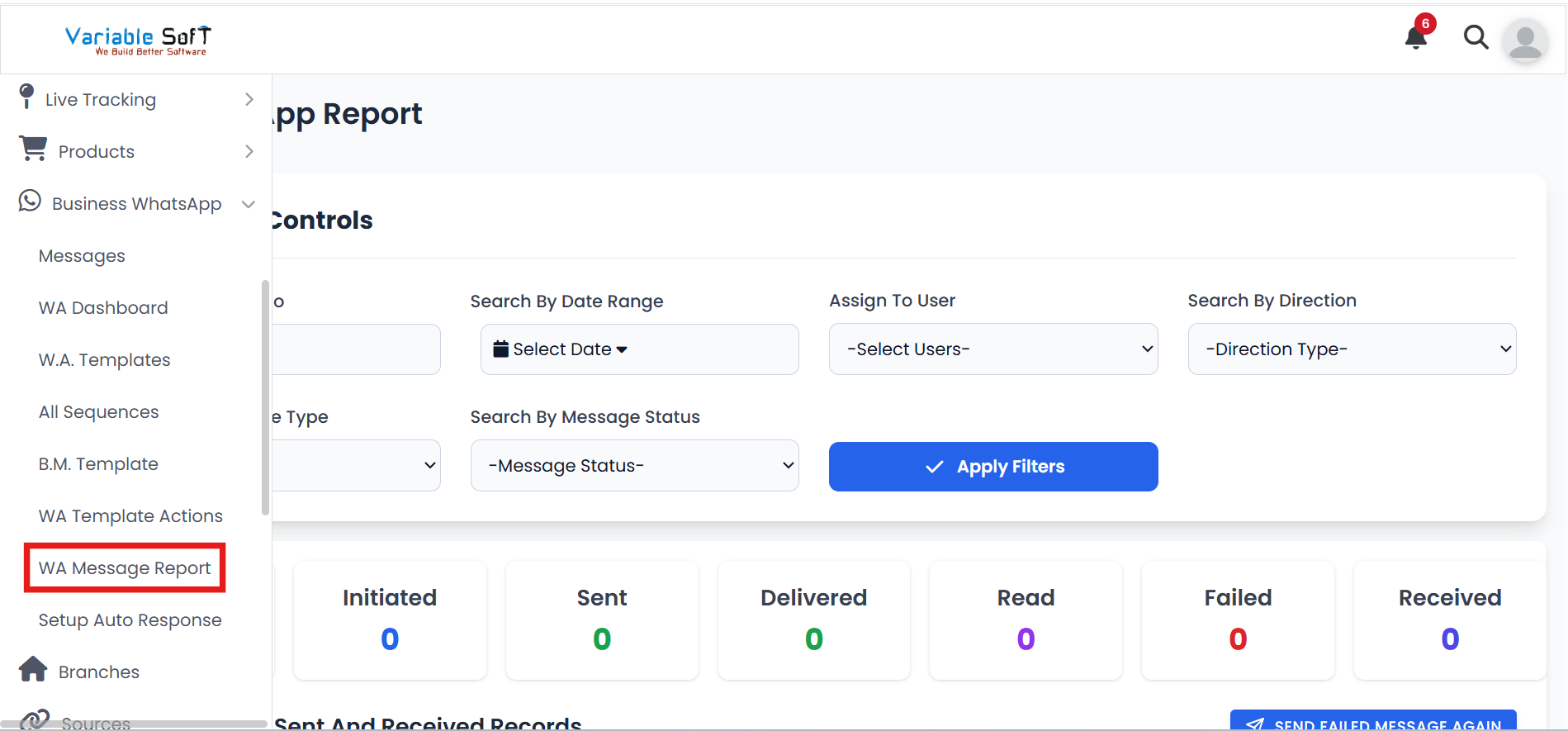
Task: Click the Variable Soft logo
Action: 138,40
